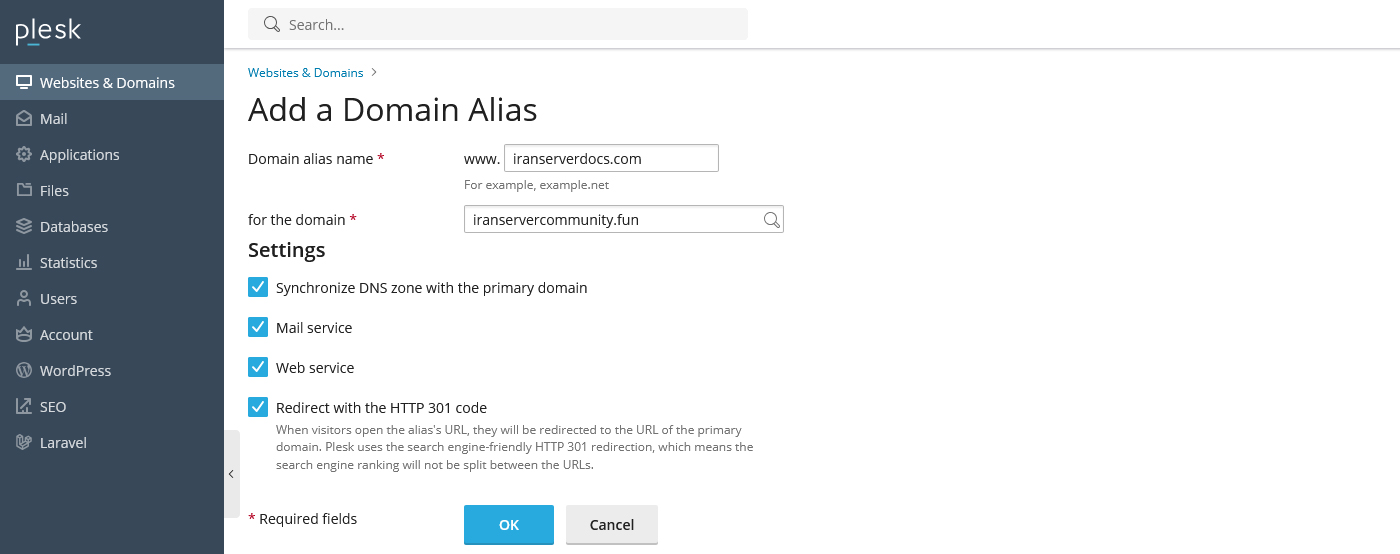1400x554 pixels.
Task: Click the Databases stack icon
Action: click(24, 227)
